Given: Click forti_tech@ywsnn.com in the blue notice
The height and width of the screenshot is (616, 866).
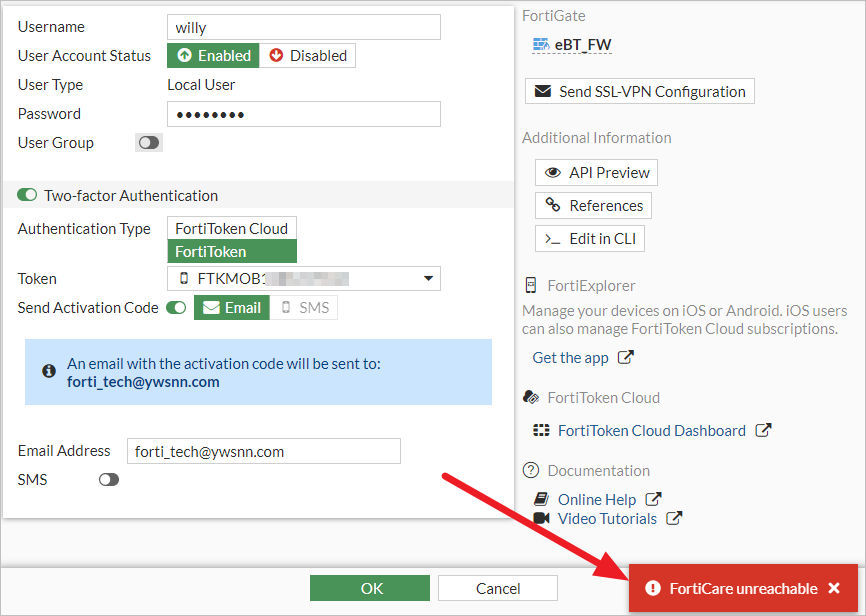Looking at the screenshot, I should [143, 382].
